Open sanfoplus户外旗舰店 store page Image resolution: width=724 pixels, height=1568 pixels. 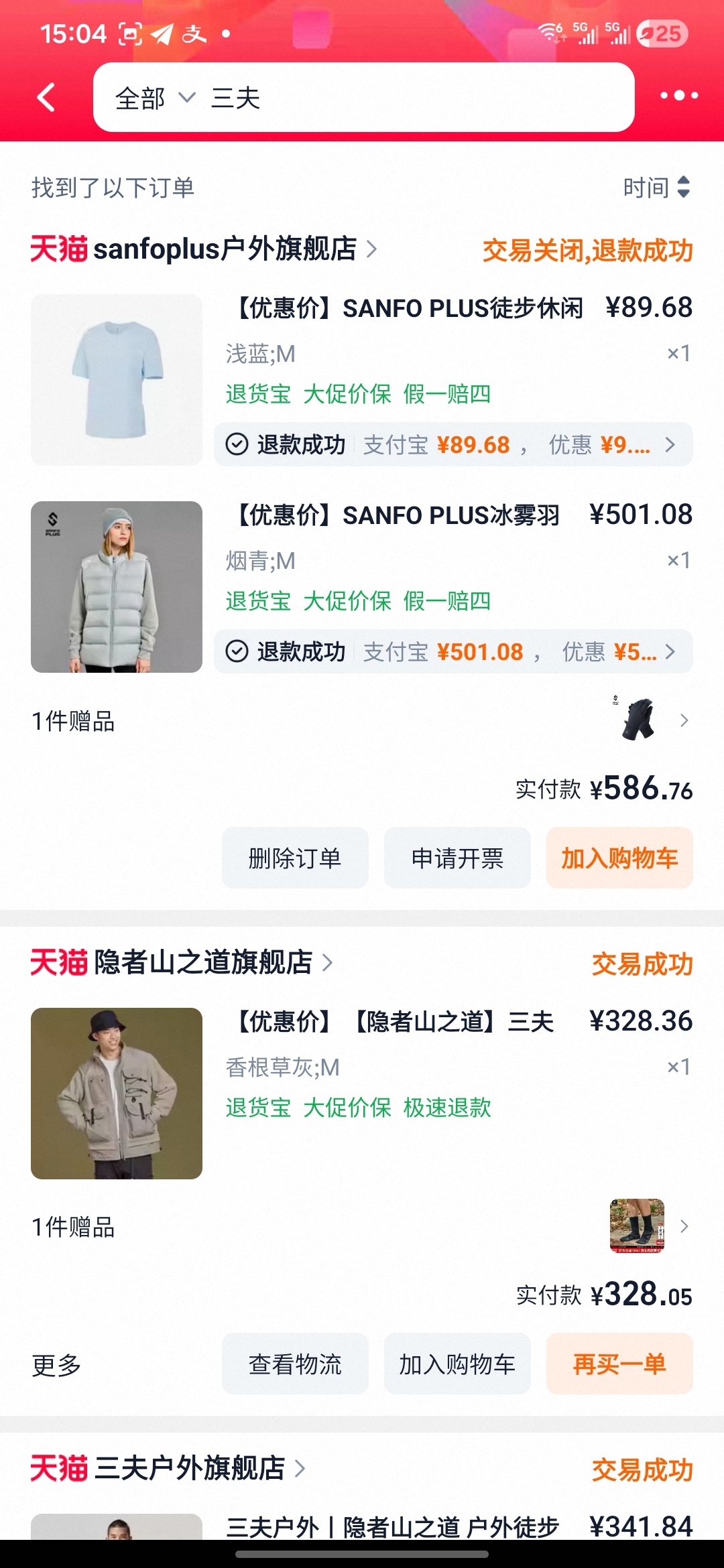[225, 249]
